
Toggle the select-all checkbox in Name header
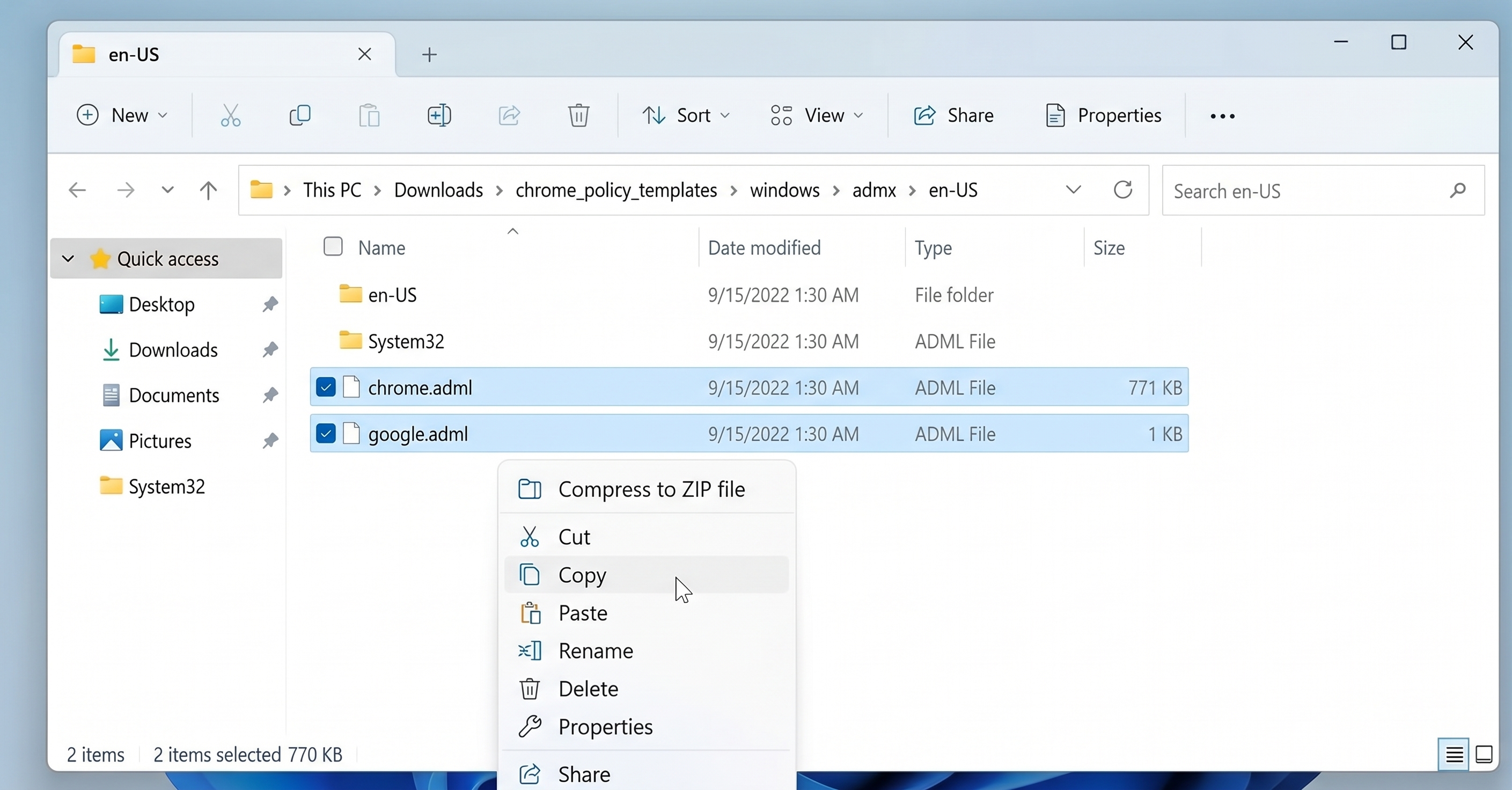click(333, 246)
